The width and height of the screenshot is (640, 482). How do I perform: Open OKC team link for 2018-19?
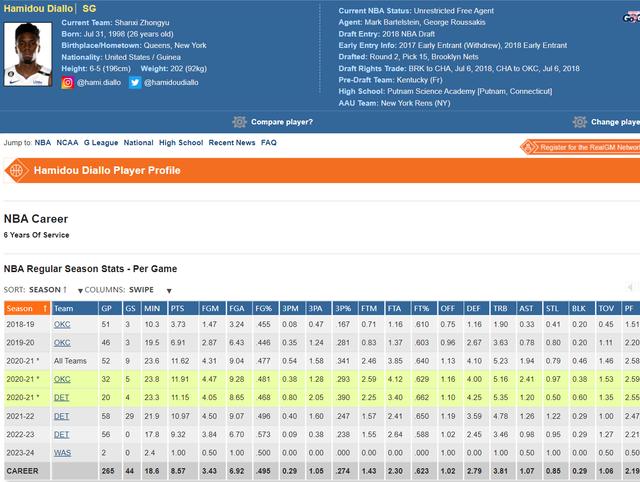(x=62, y=324)
